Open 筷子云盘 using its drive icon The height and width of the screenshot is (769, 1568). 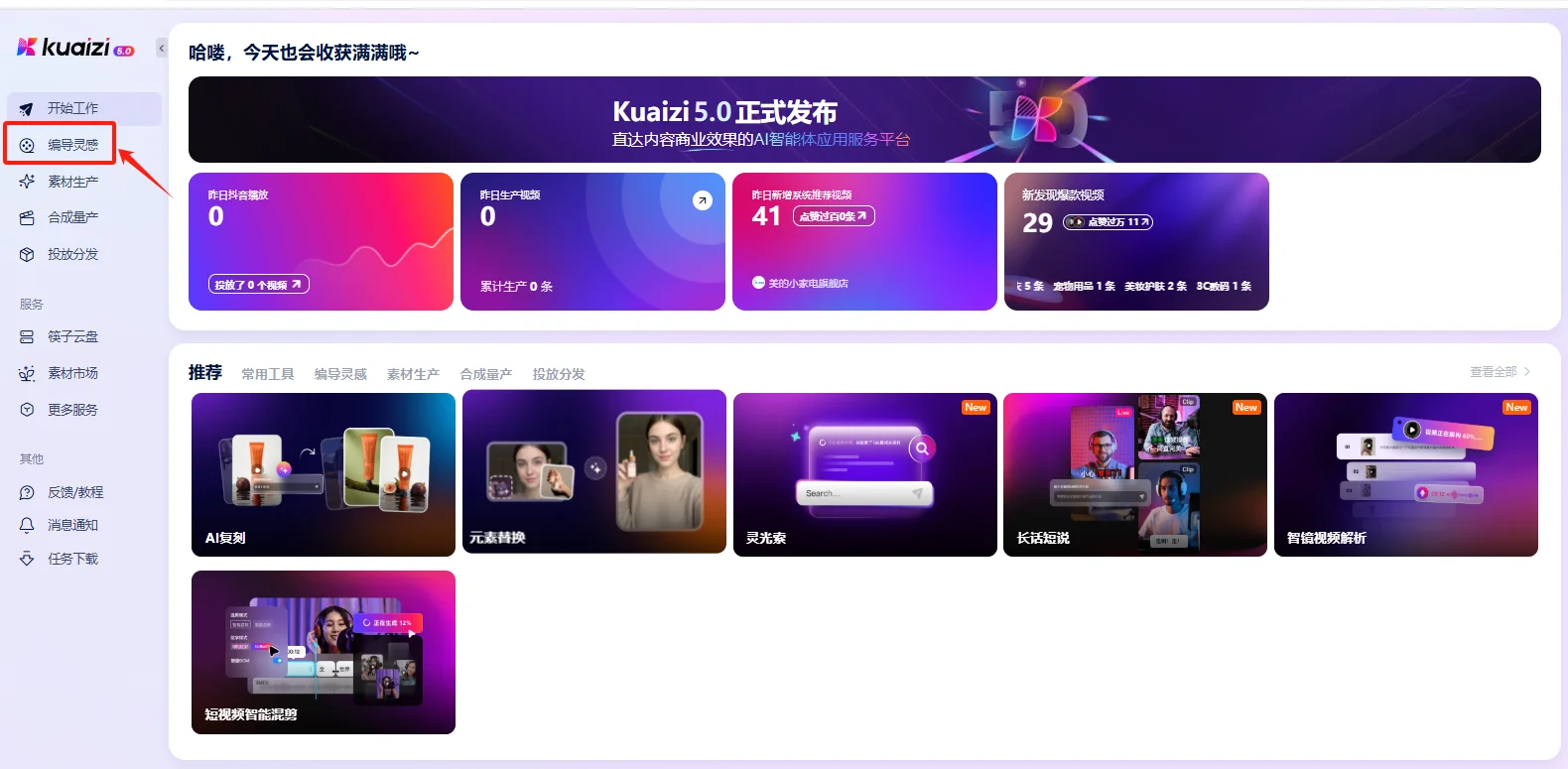(27, 336)
